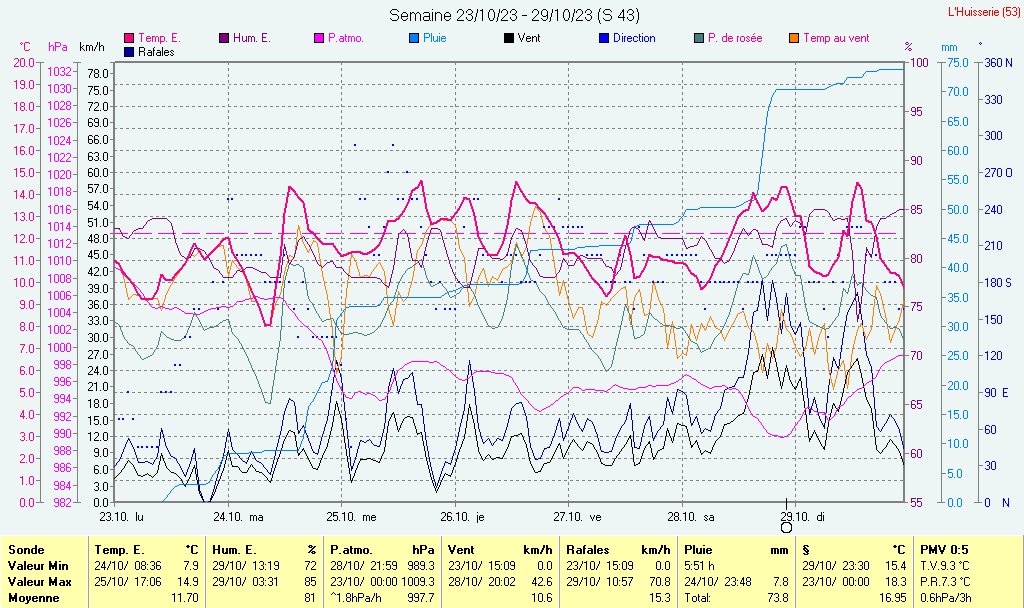Select the '180 S' direction axis value
1024x608 pixels.
tap(998, 283)
